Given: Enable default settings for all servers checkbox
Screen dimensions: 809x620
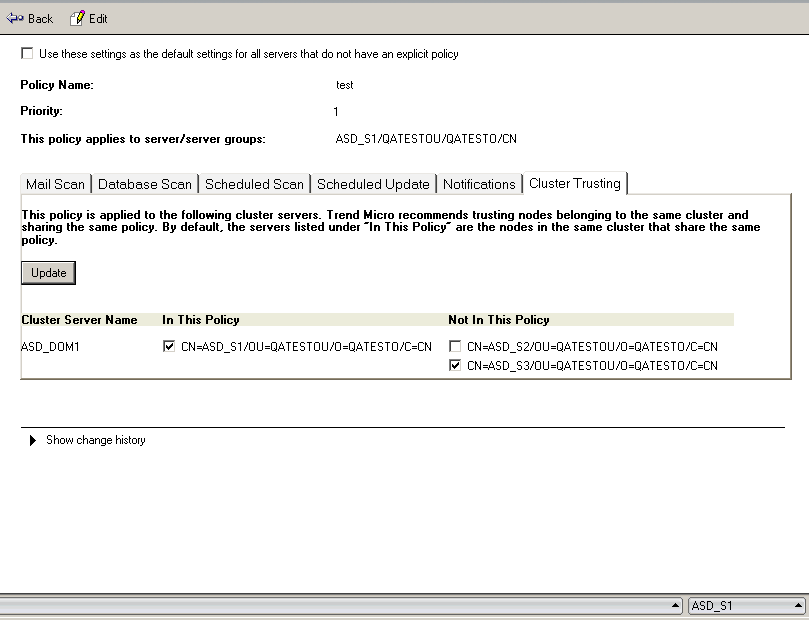Looking at the screenshot, I should [x=27, y=54].
